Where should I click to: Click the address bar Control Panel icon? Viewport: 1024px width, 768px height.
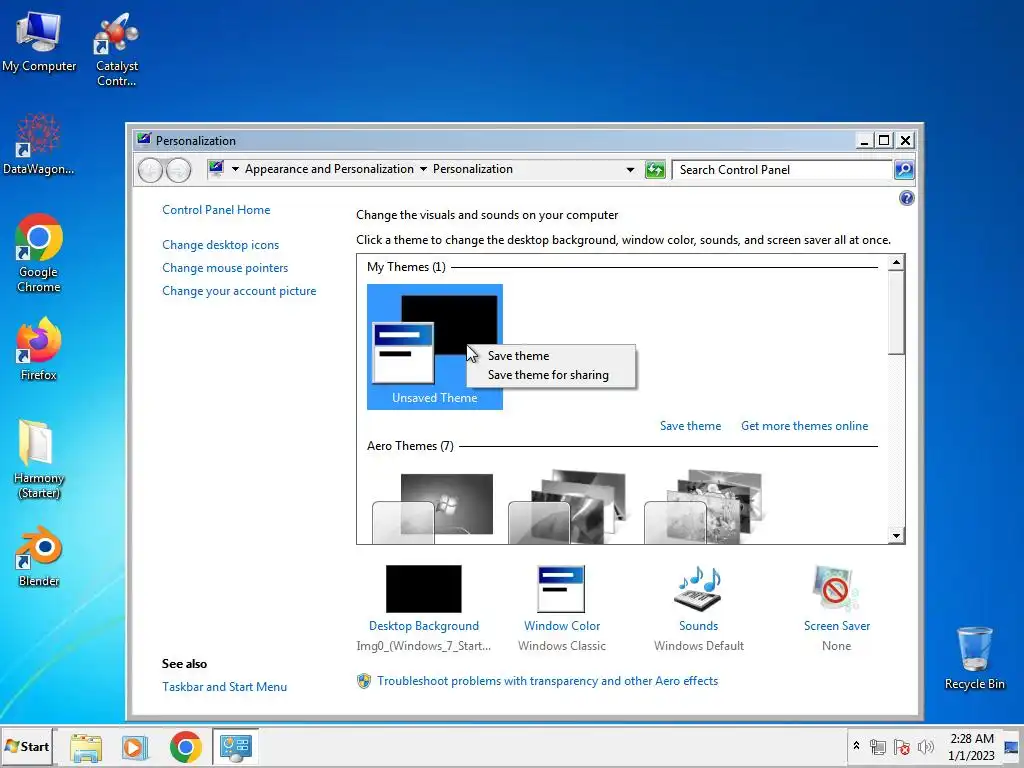[216, 168]
